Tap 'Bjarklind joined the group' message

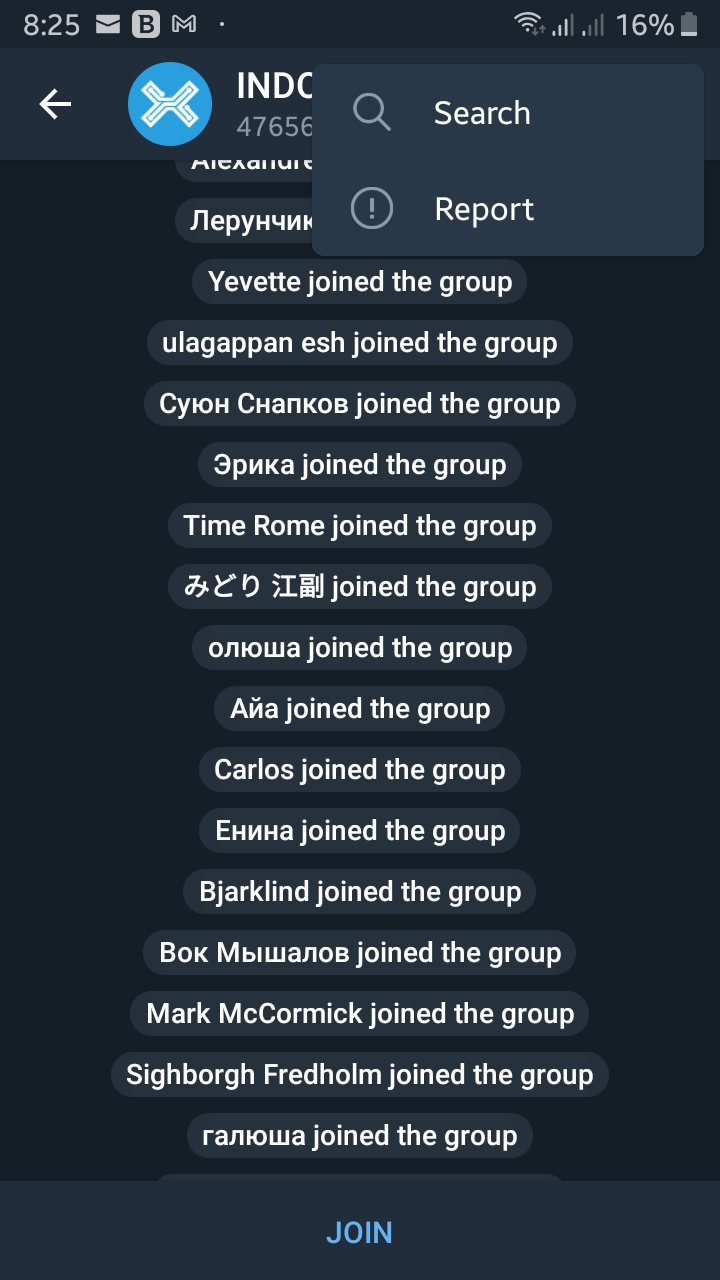tap(360, 892)
